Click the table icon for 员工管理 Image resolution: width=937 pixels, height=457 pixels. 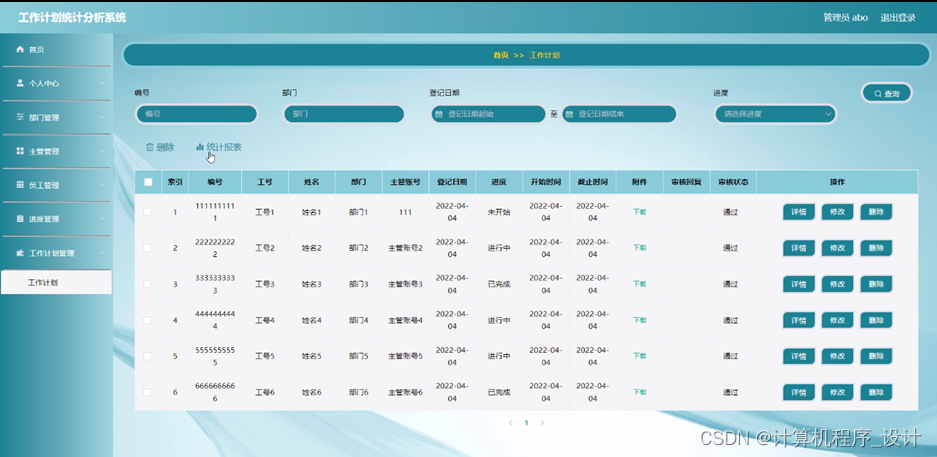tap(20, 185)
